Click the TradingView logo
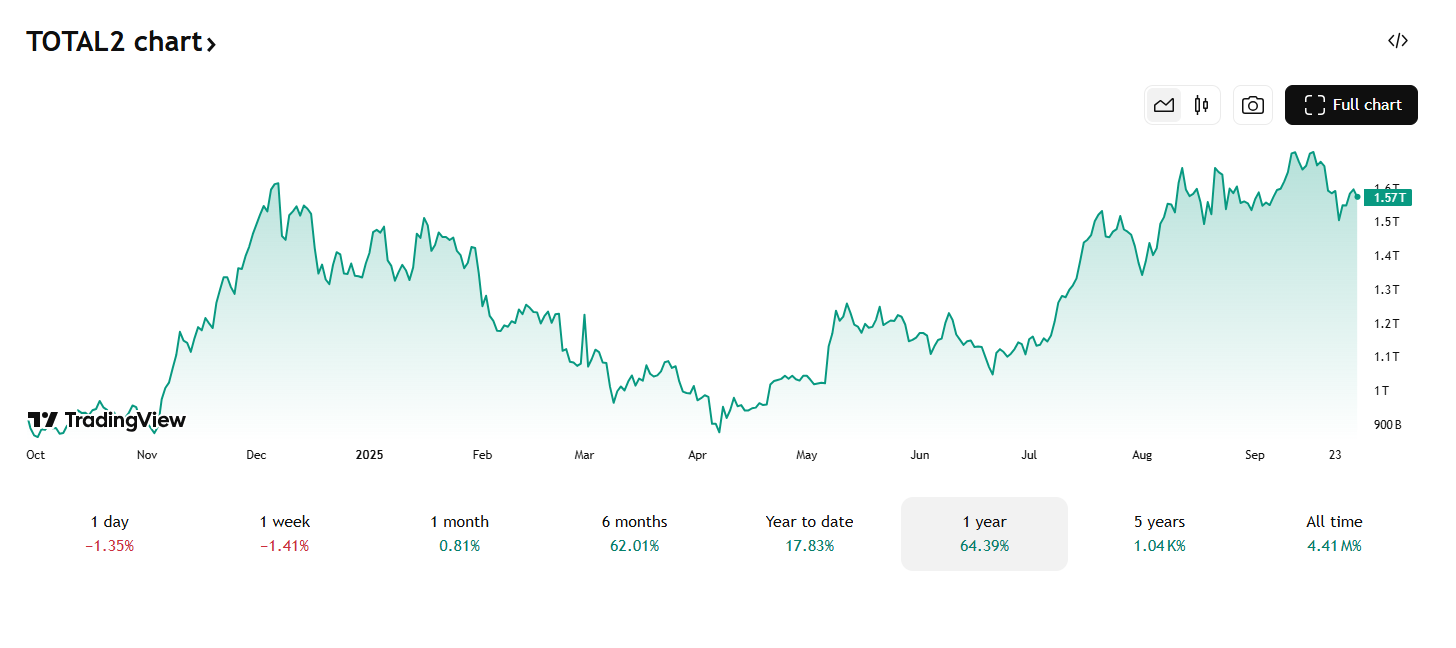The height and width of the screenshot is (648, 1456). 107,420
